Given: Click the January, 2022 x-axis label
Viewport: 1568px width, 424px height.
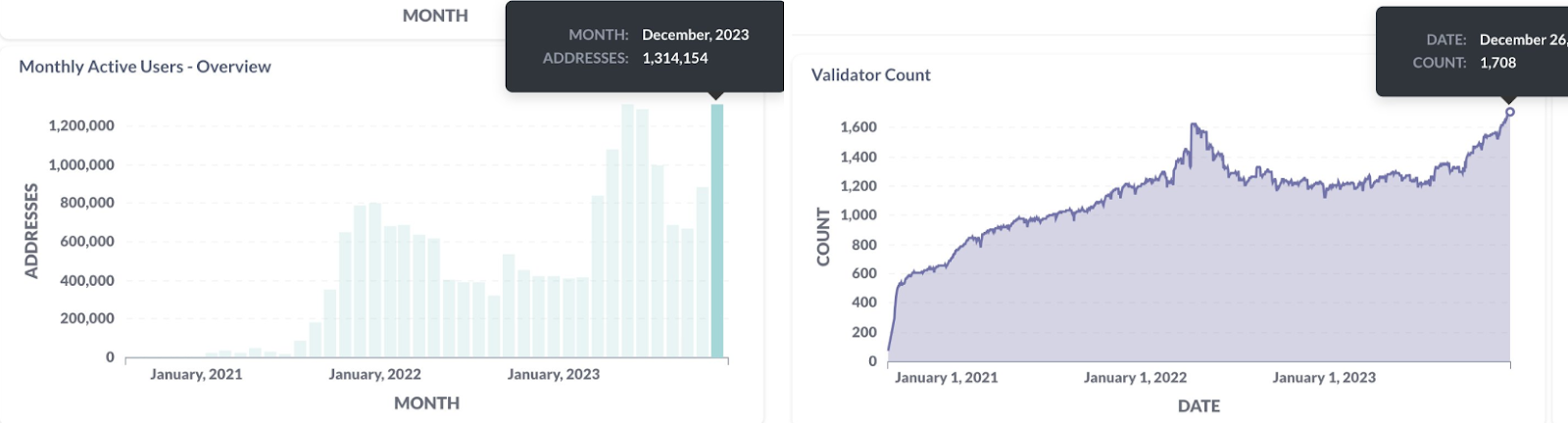Looking at the screenshot, I should [374, 374].
